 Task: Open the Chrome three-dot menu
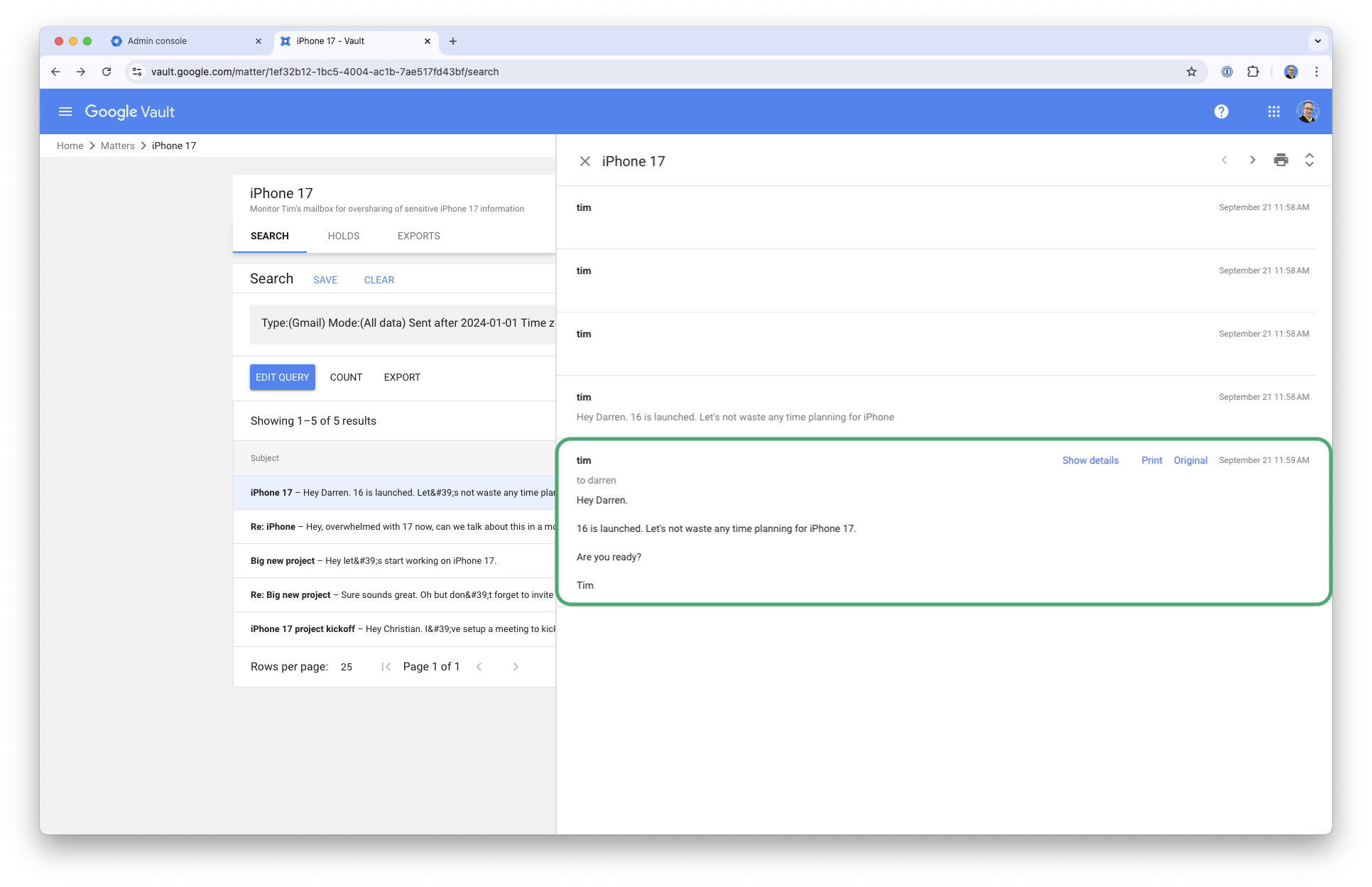point(1317,72)
